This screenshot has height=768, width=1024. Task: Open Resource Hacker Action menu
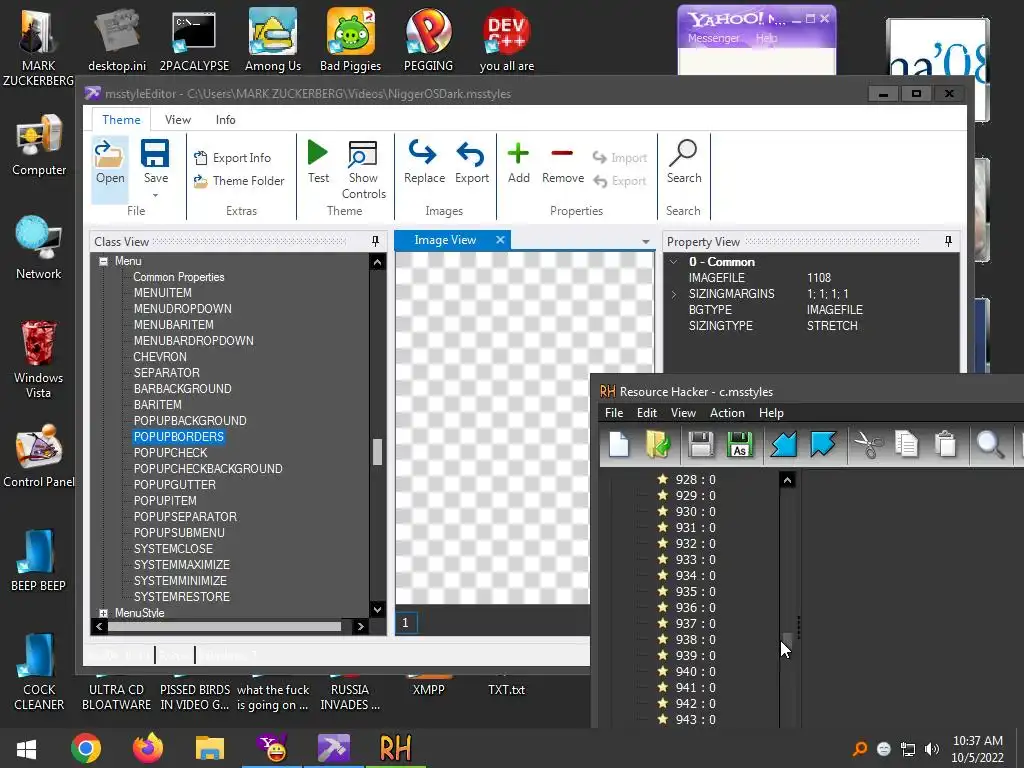click(727, 413)
